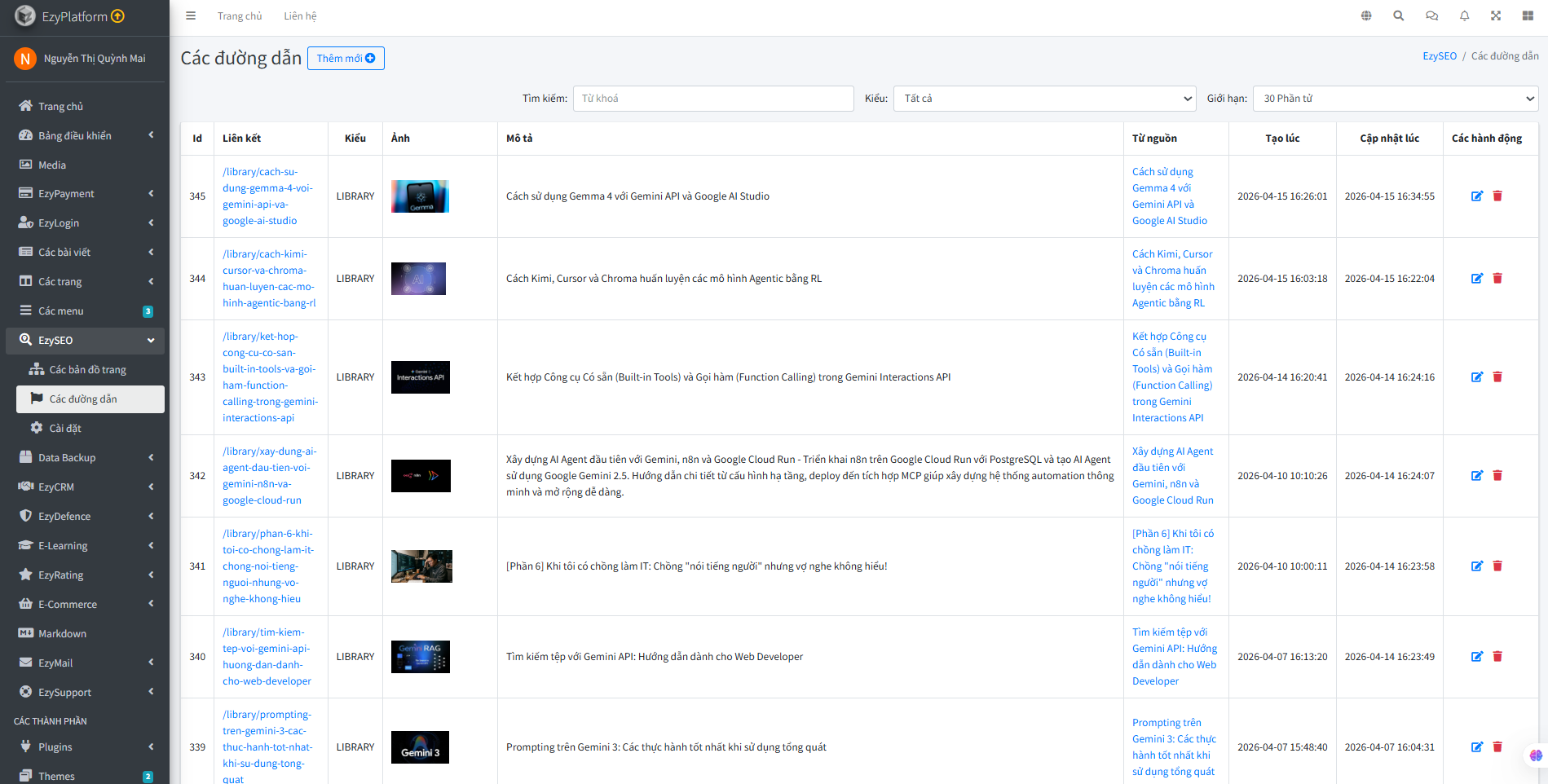Click the edit pencil icon for row 345
The width and height of the screenshot is (1548, 784).
click(1477, 196)
